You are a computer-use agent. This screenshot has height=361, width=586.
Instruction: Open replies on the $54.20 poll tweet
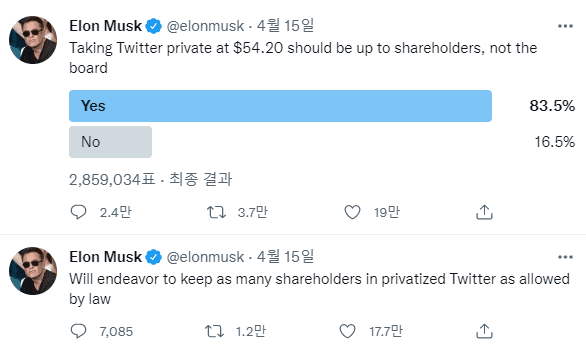(78, 212)
